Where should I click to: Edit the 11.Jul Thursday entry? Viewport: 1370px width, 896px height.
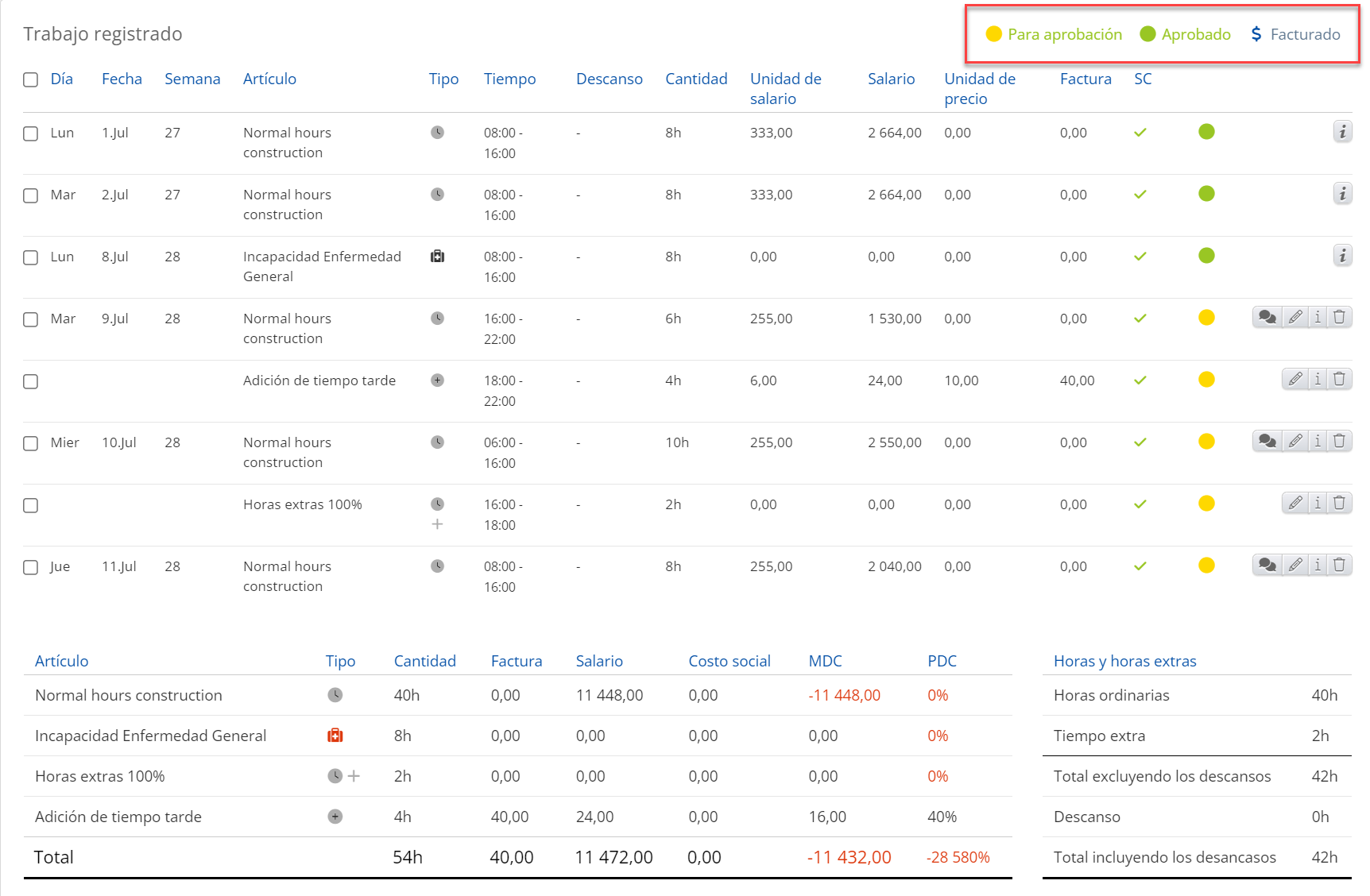point(1295,566)
